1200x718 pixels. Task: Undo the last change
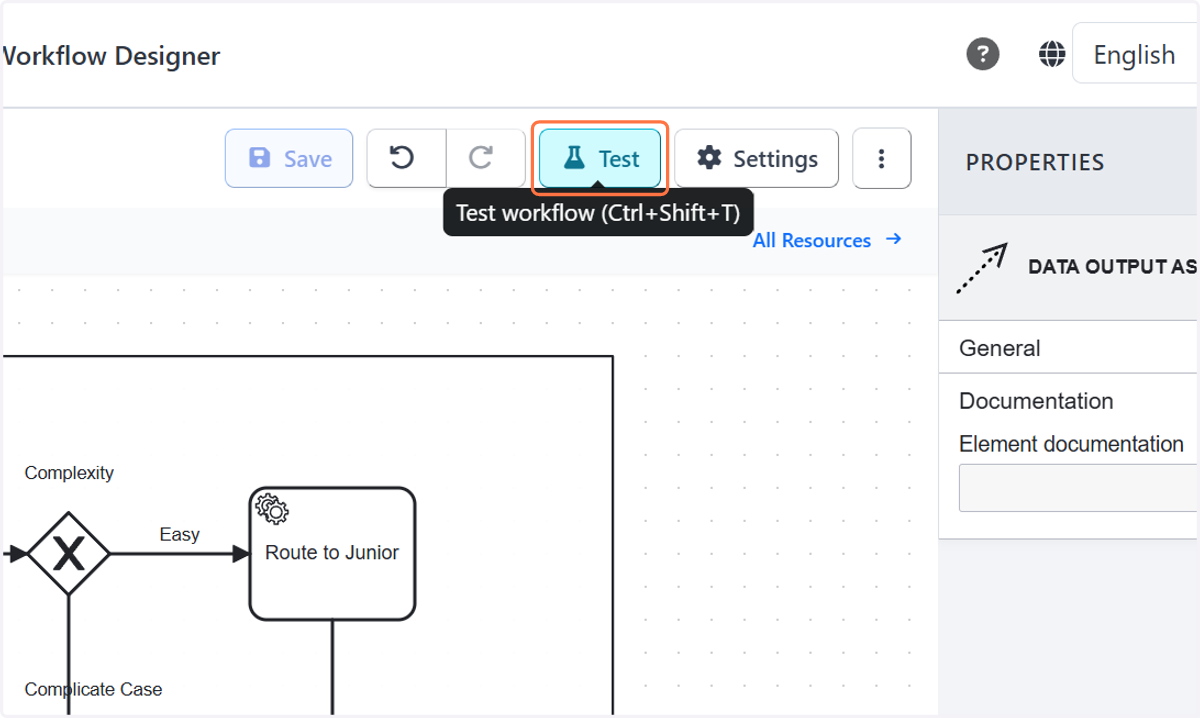pyautogui.click(x=406, y=158)
